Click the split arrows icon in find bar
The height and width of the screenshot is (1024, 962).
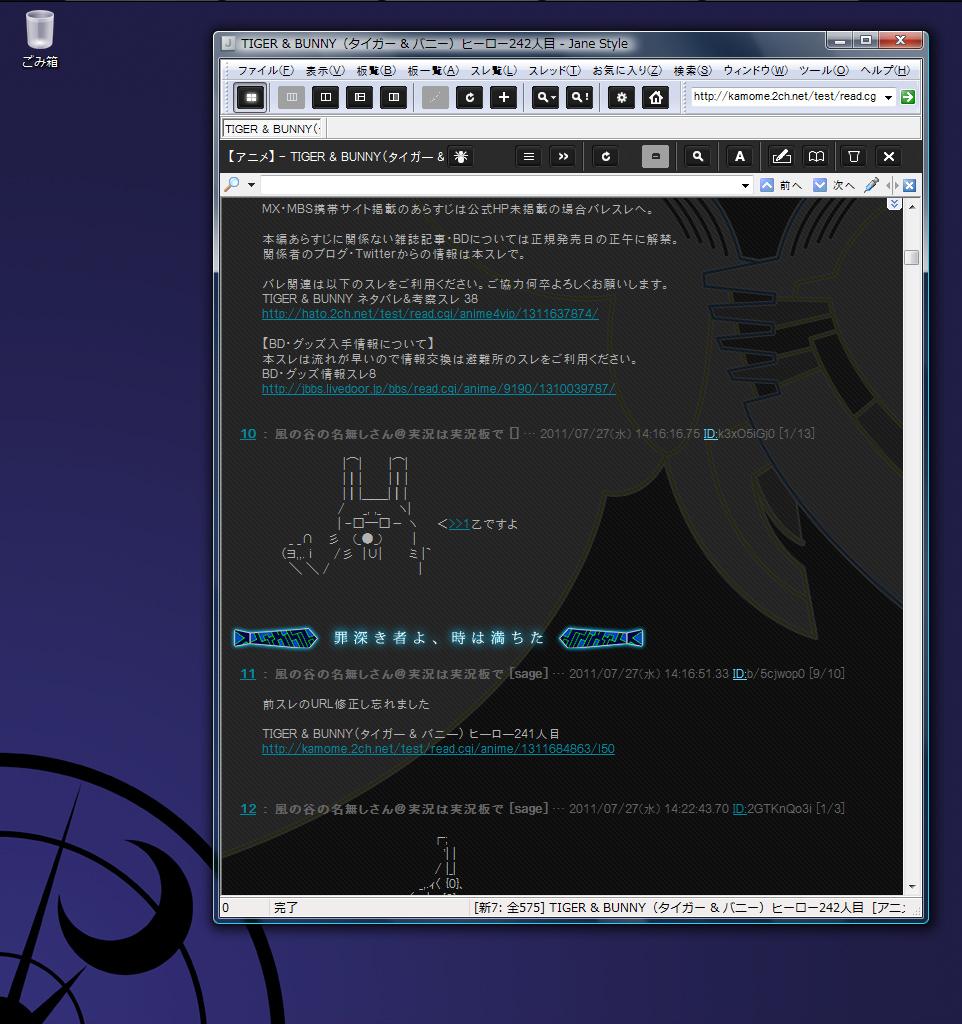[891, 185]
